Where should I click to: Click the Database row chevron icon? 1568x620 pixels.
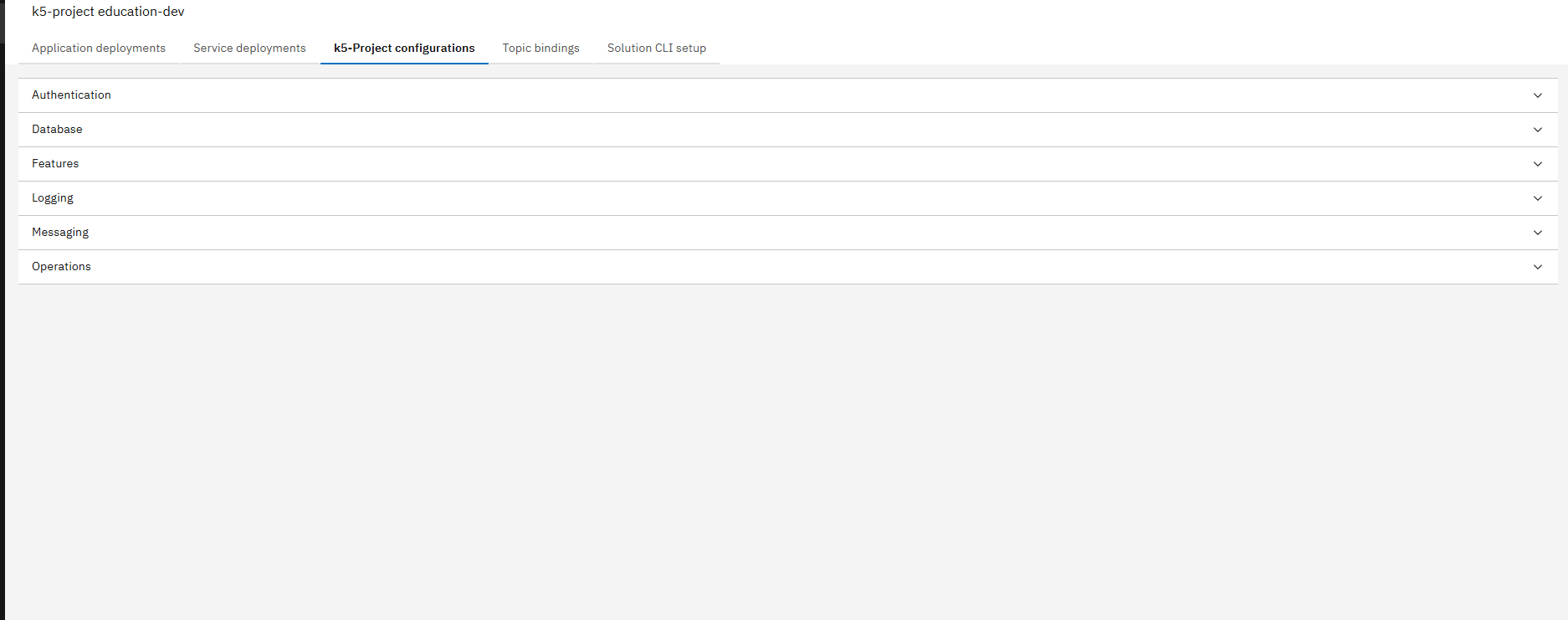point(1537,130)
